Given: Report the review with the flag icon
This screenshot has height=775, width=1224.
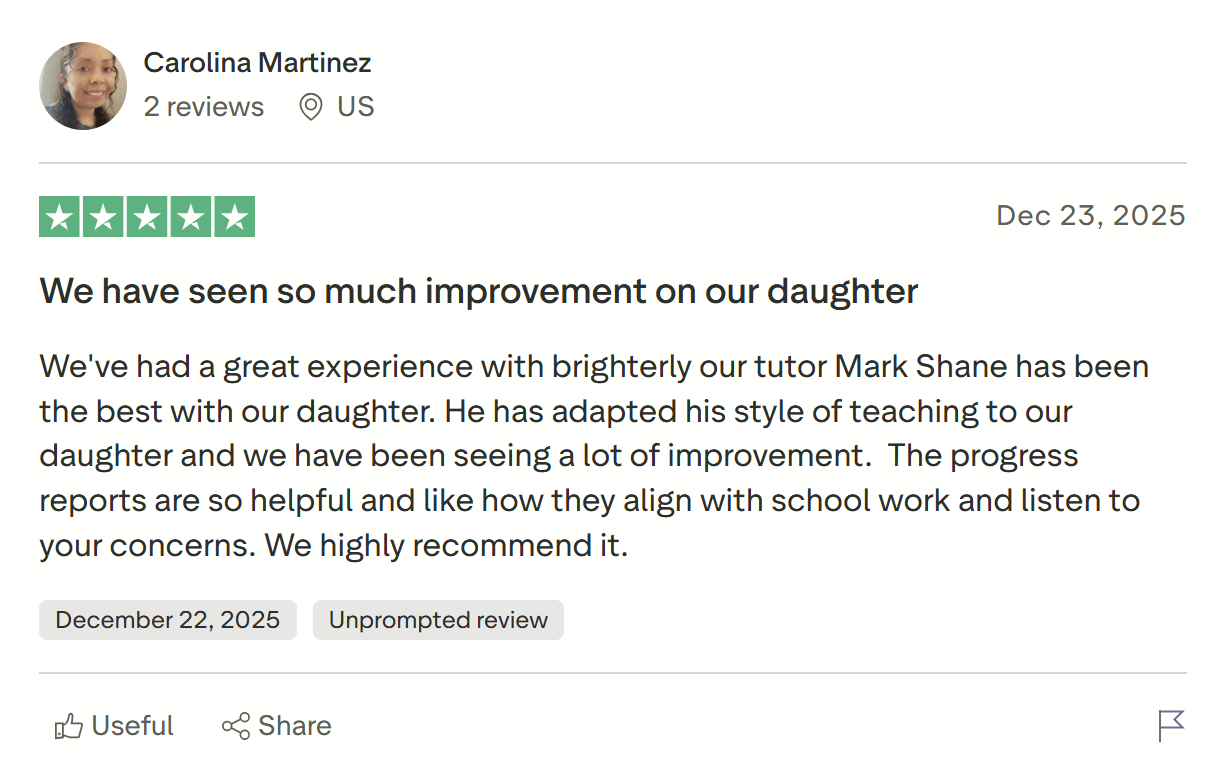Looking at the screenshot, I should point(1171,725).
